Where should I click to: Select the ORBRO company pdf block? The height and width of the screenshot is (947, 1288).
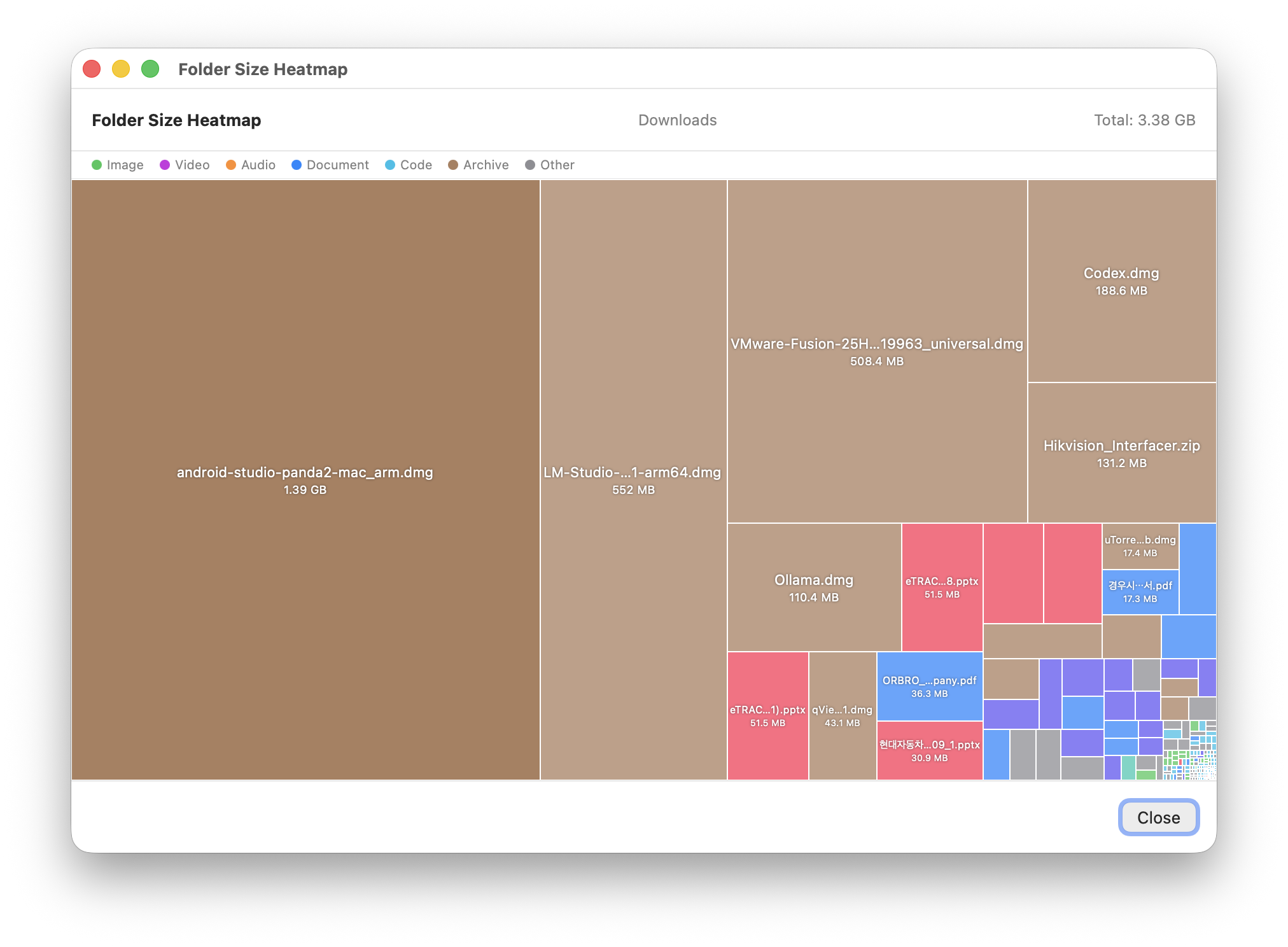(929, 687)
